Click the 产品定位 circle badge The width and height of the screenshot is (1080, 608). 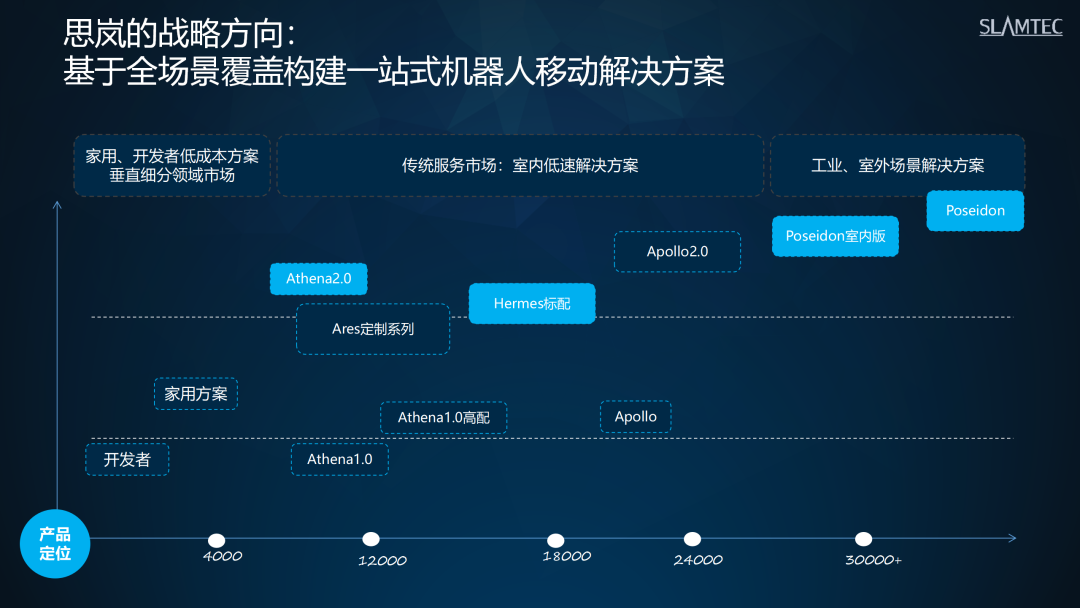point(55,544)
